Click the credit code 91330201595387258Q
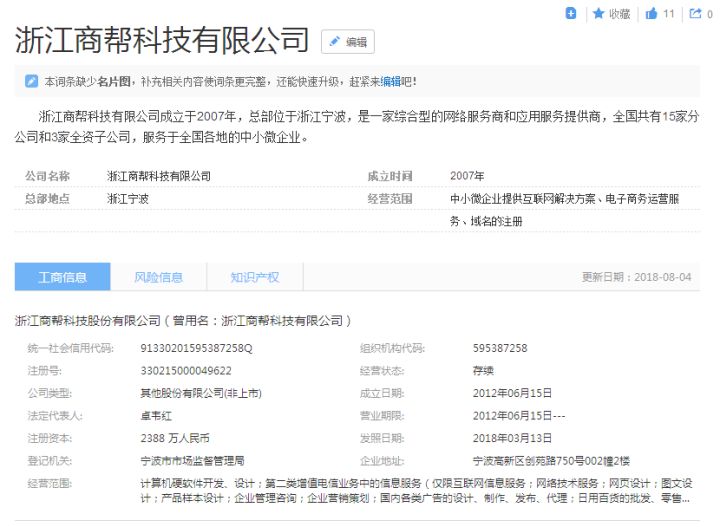 (x=196, y=348)
